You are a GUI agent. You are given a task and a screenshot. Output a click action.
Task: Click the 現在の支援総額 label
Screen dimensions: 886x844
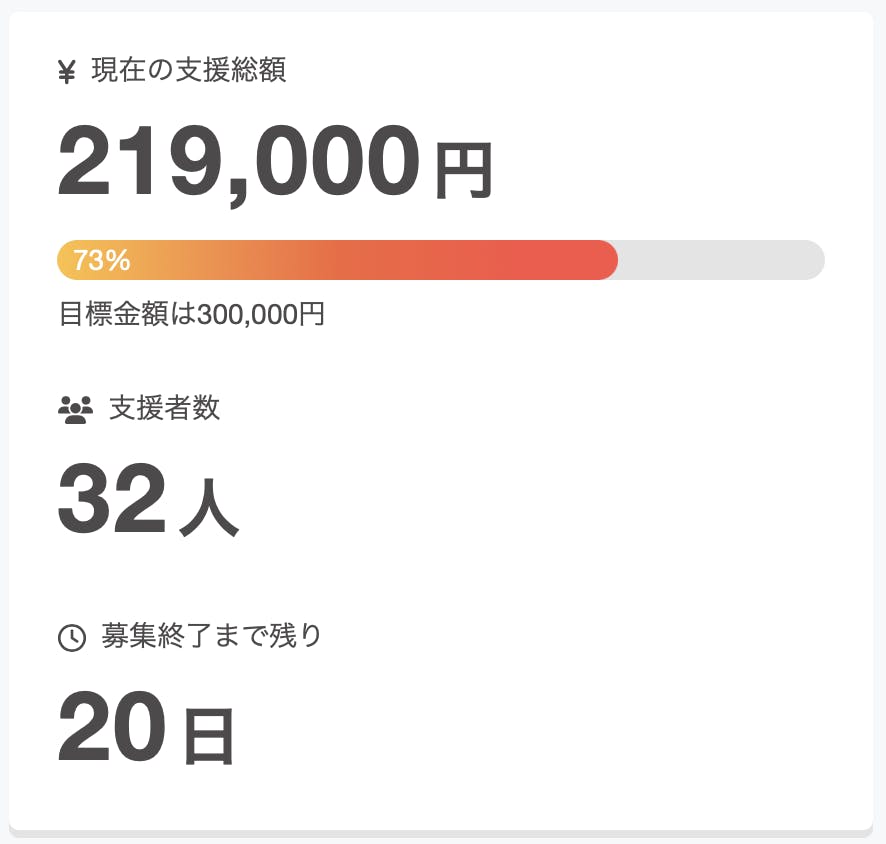click(x=188, y=71)
